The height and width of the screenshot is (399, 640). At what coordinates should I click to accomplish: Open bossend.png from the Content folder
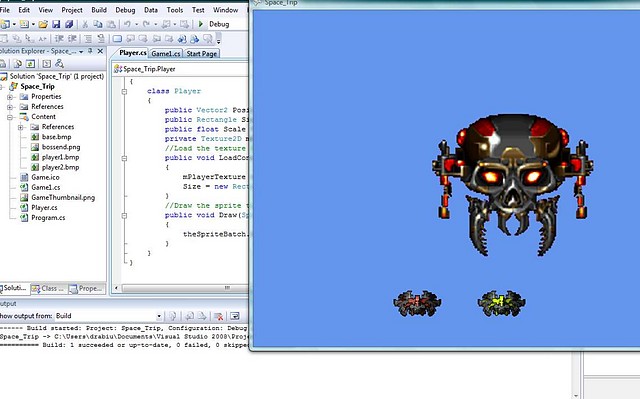(x=61, y=147)
